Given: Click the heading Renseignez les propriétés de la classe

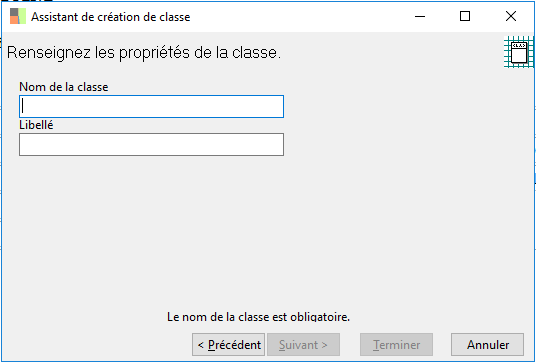Looking at the screenshot, I should coord(144,53).
